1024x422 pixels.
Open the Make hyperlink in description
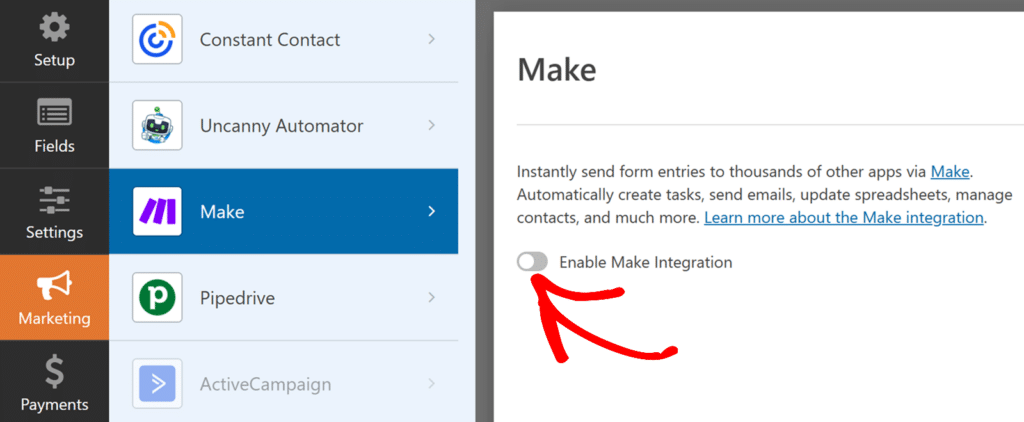coord(950,172)
